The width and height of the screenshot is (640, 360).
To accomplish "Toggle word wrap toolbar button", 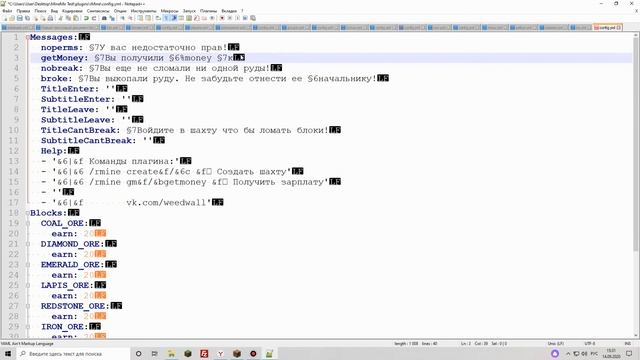I will point(158,18).
